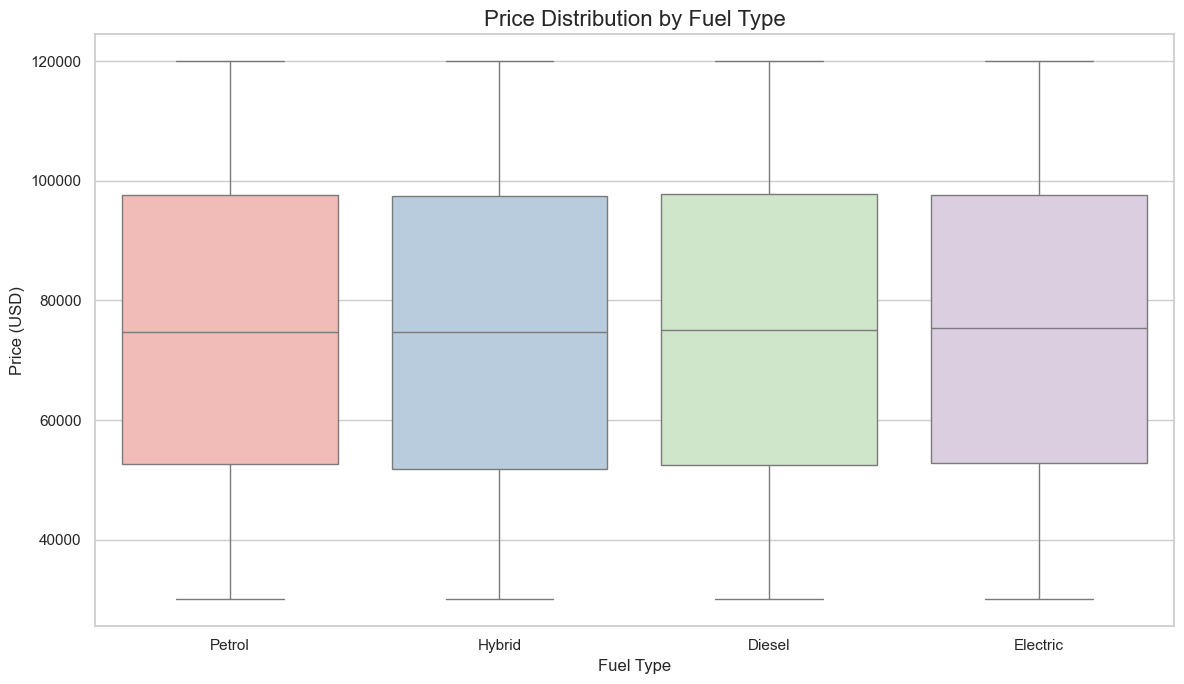1184x684 pixels.
Task: Click the 'Hybrid' x-axis tick label
Action: (499, 645)
